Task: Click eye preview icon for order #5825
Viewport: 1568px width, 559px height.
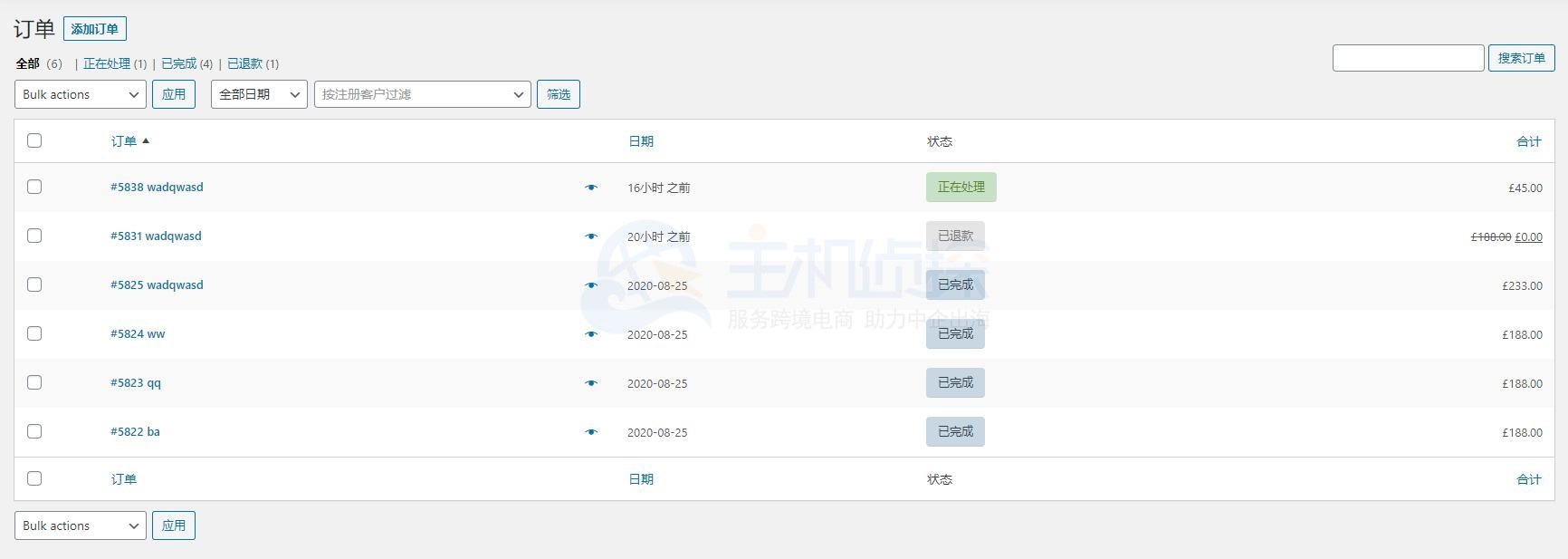Action: click(x=591, y=285)
